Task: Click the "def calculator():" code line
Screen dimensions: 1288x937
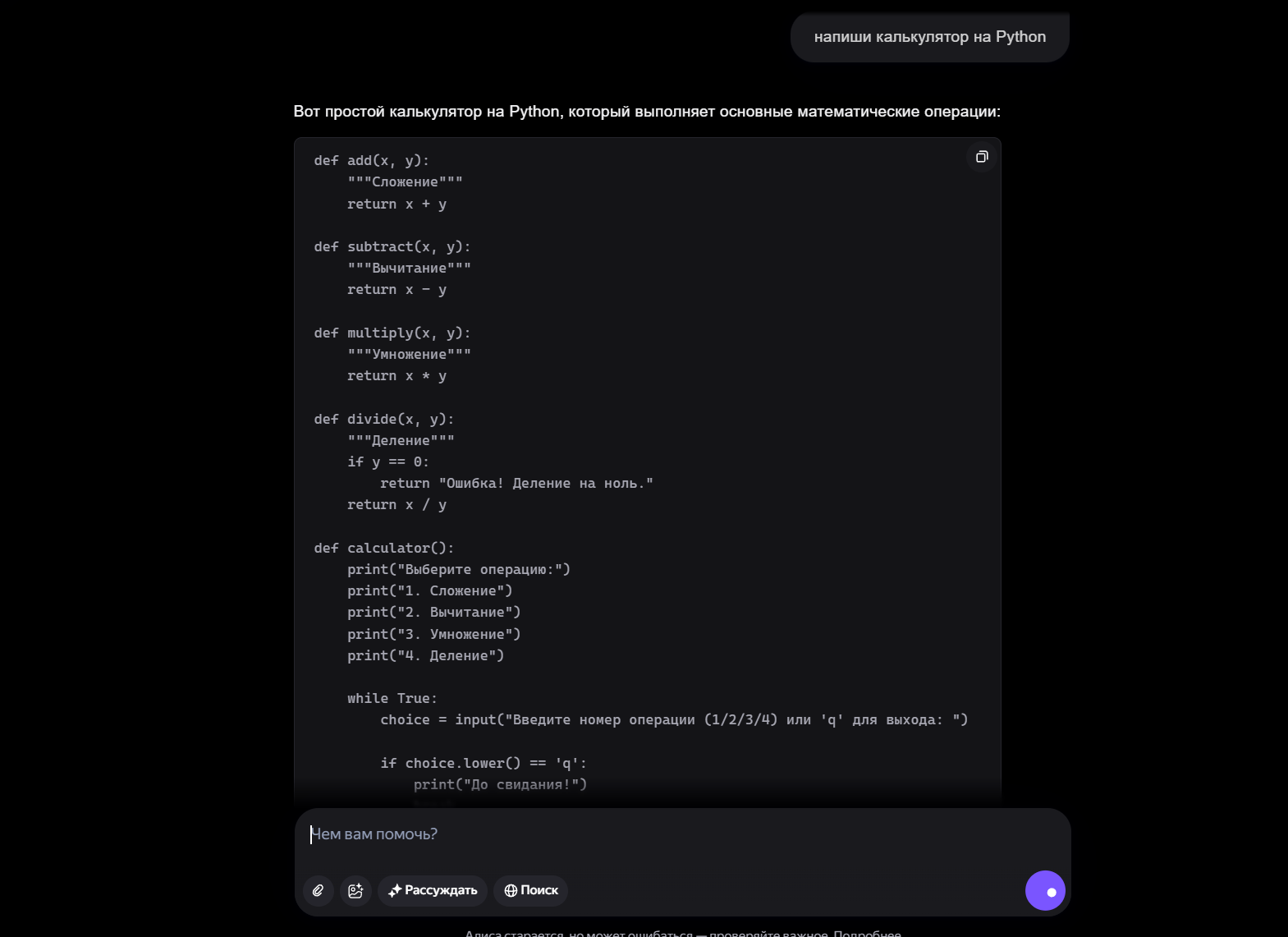Action: [383, 549]
